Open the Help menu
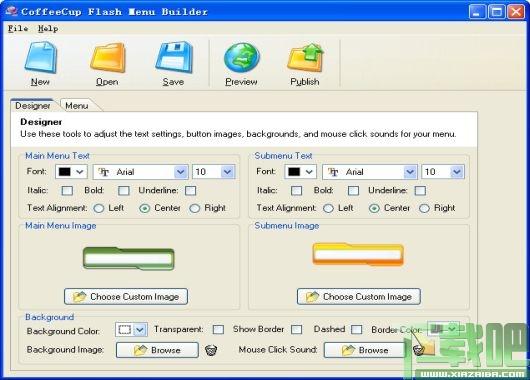Image resolution: width=530 pixels, height=380 pixels. pyautogui.click(x=48, y=29)
